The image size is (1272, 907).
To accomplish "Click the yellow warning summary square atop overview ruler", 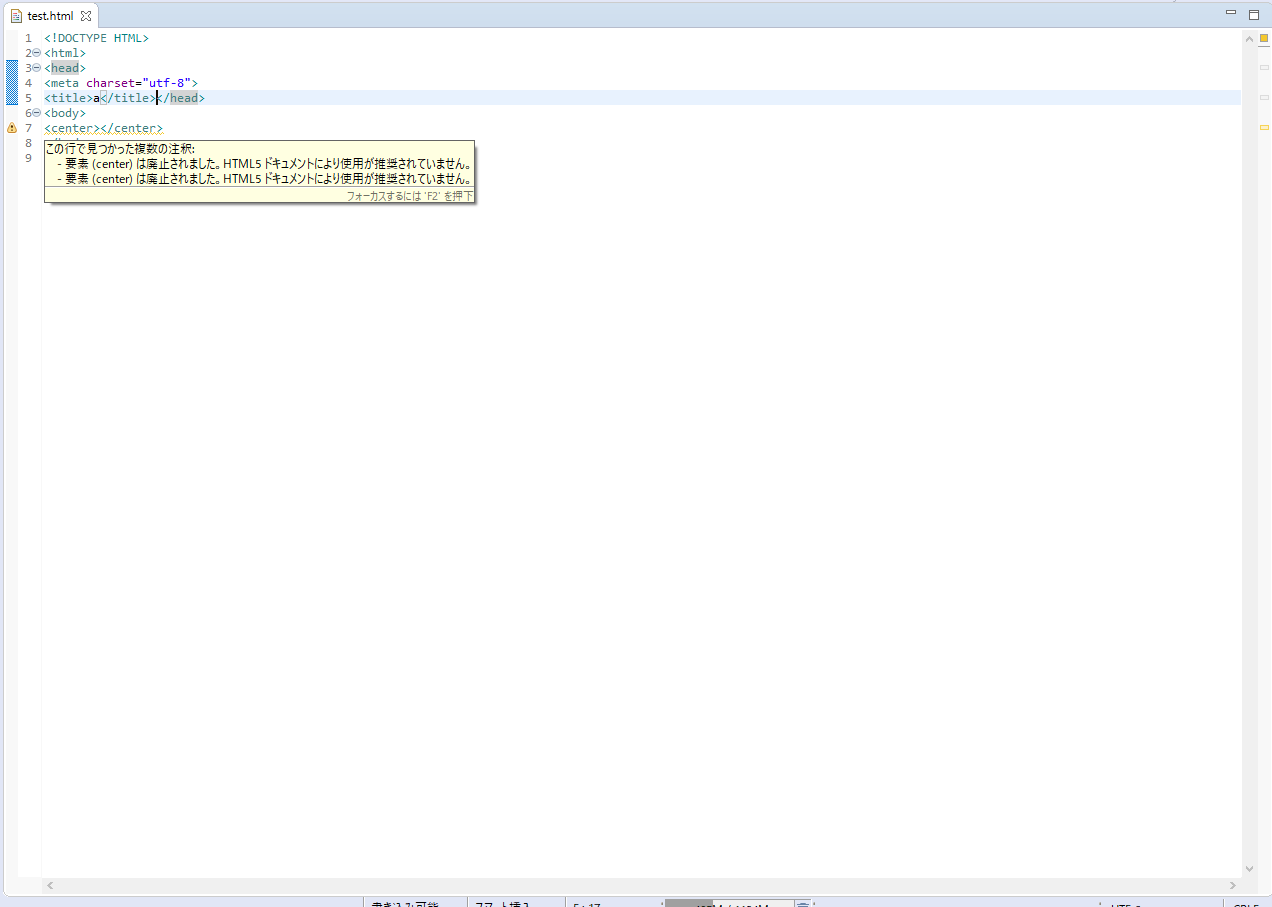I will click(x=1263, y=38).
